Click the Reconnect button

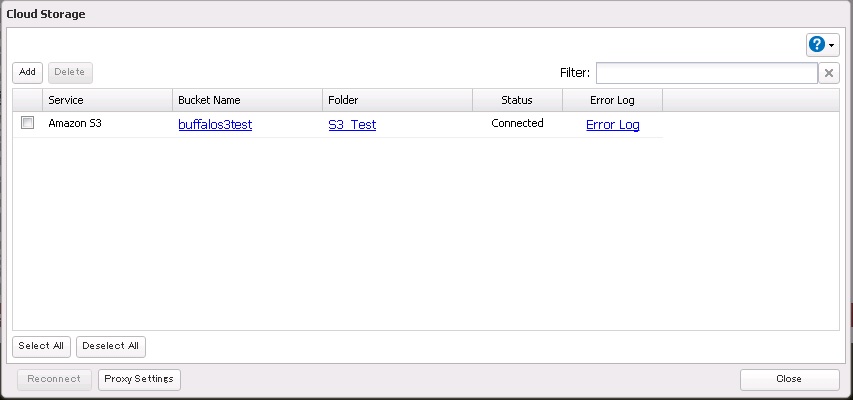[55, 379]
